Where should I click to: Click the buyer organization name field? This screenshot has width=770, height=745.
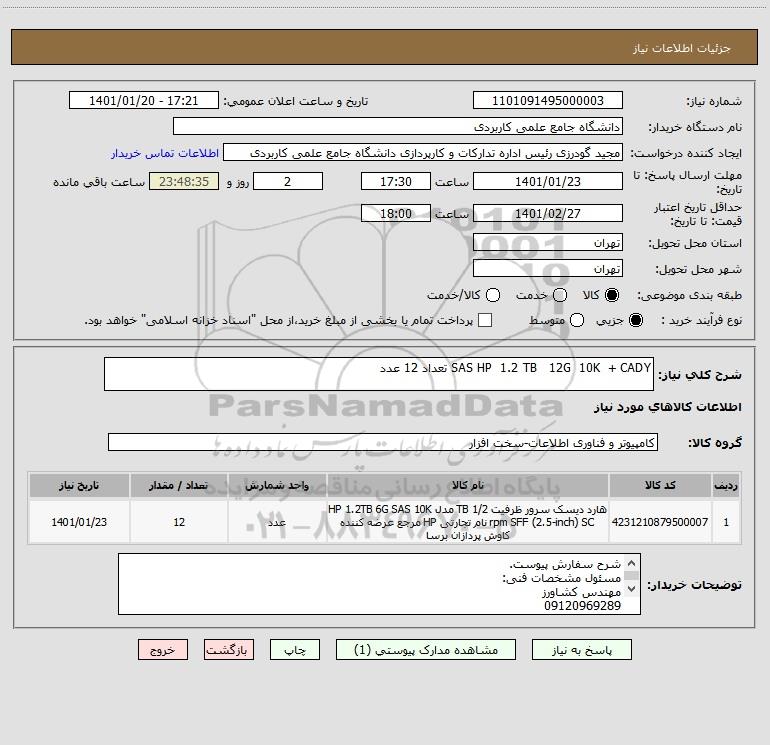[398, 127]
